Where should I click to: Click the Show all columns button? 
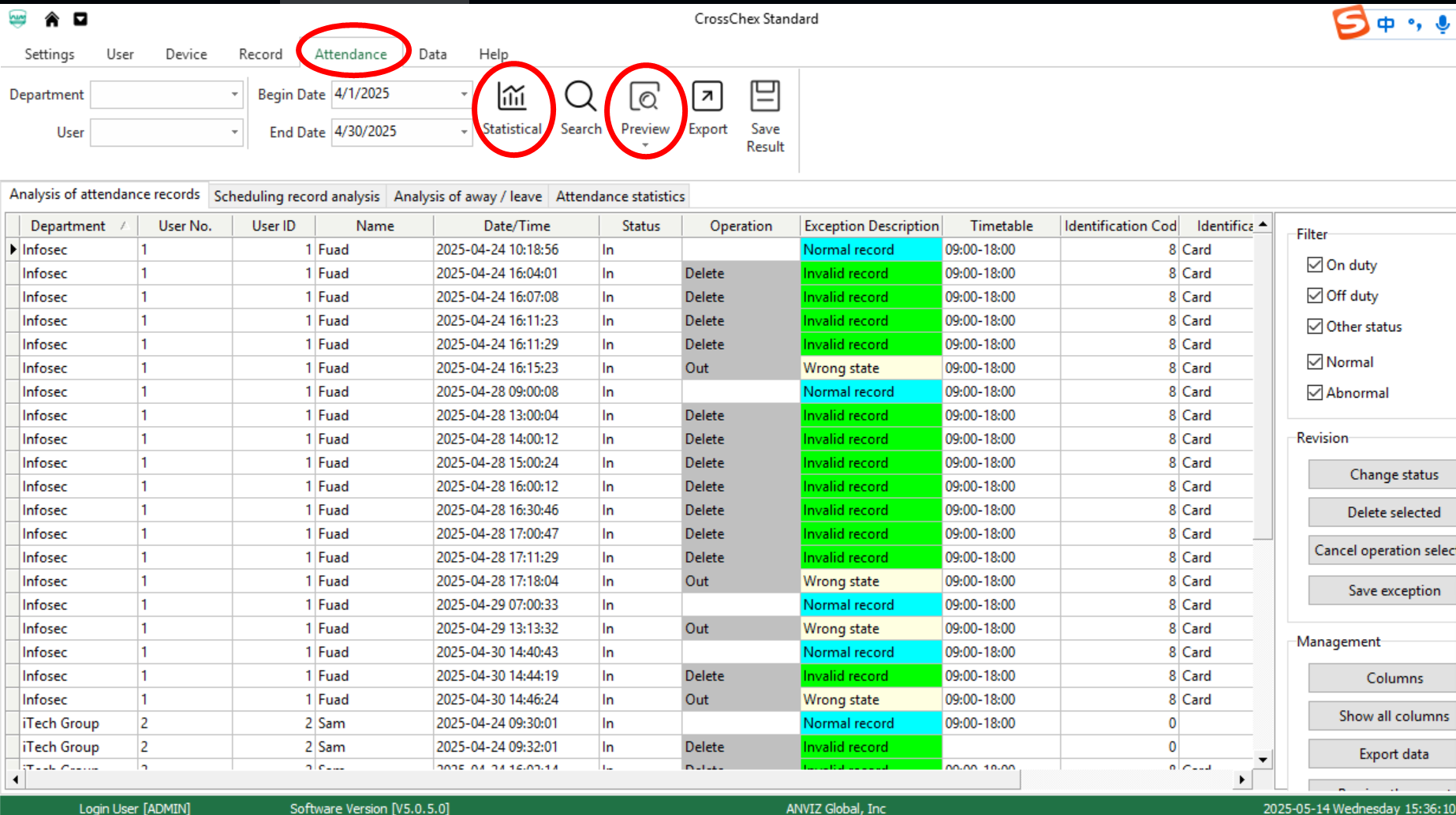(1383, 716)
